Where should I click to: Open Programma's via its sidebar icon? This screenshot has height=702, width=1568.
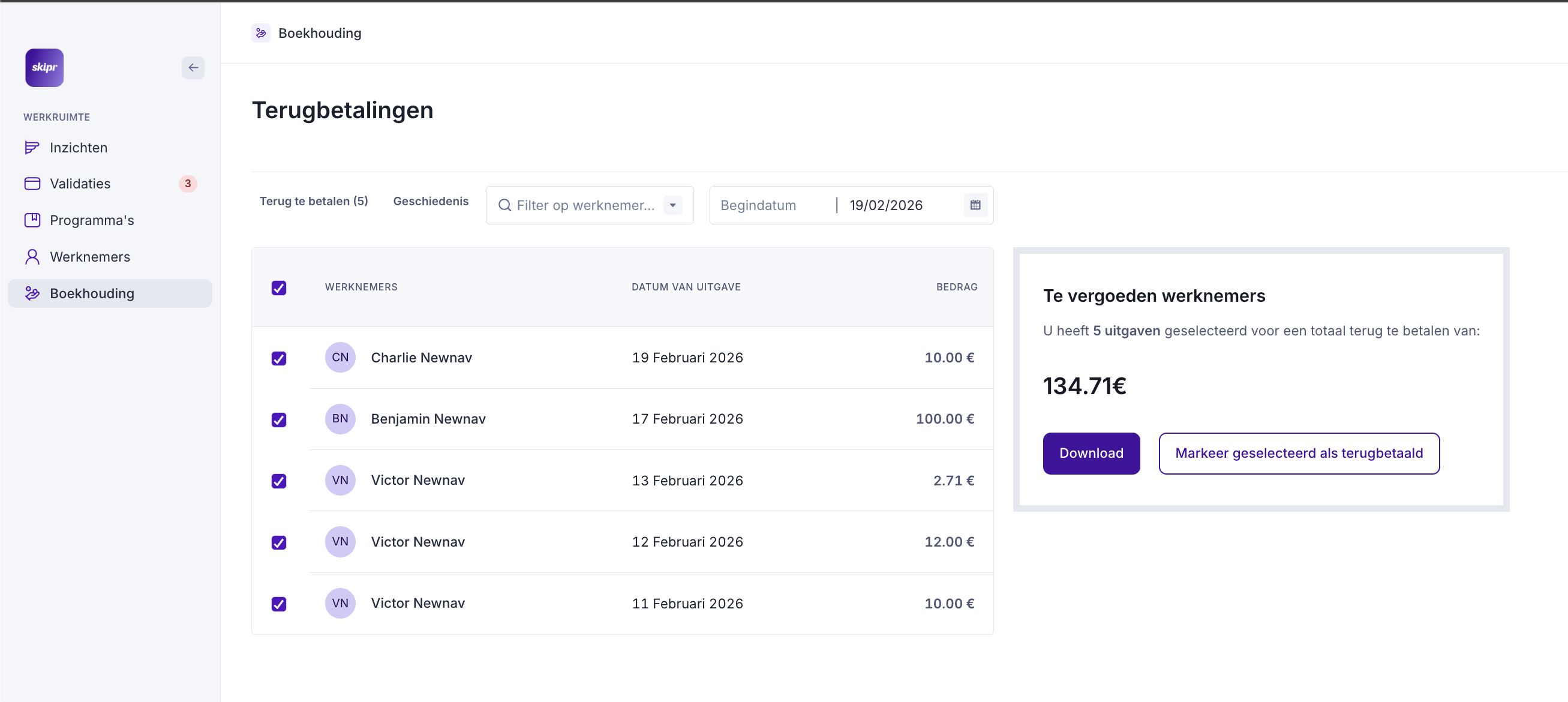coord(32,220)
